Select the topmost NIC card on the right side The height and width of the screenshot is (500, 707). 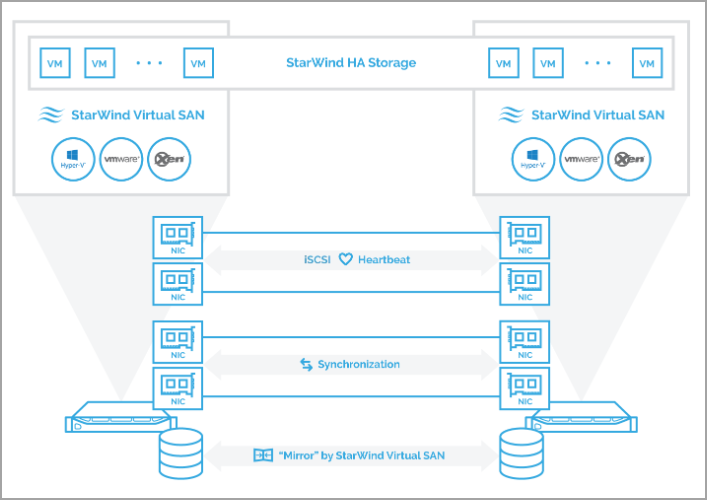click(525, 238)
